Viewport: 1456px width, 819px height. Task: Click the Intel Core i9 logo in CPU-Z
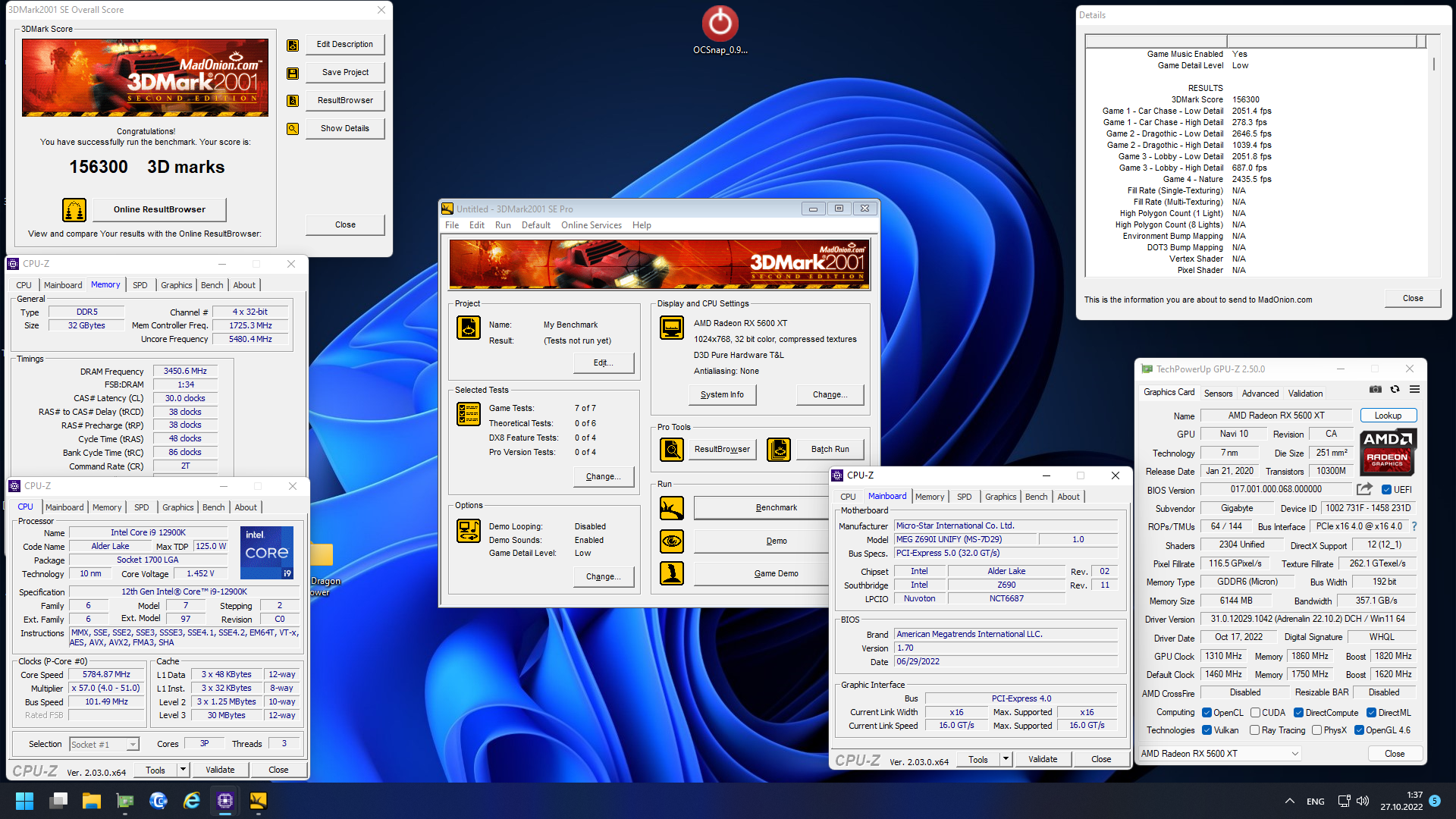point(267,553)
